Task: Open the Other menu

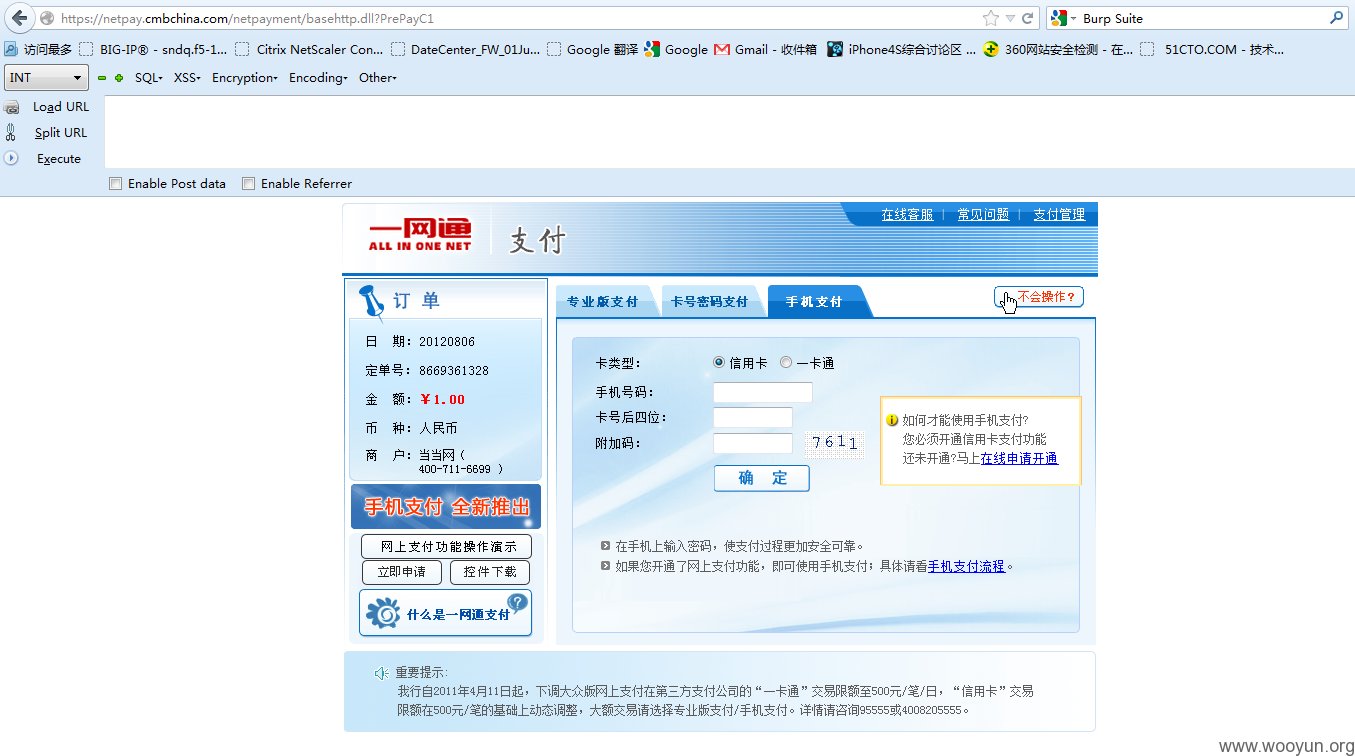Action: 378,78
